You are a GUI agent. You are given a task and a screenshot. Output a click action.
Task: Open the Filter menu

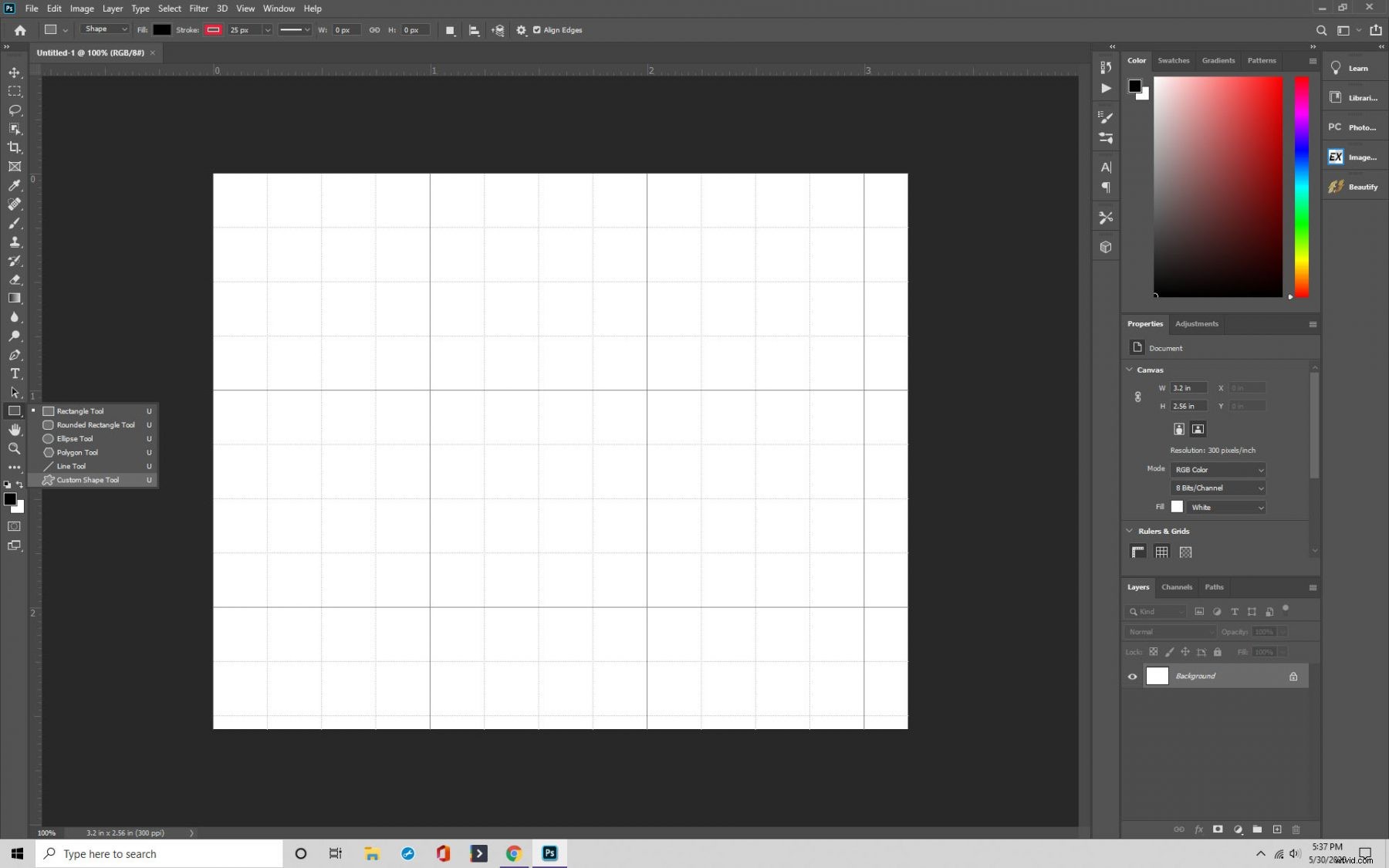tap(198, 8)
